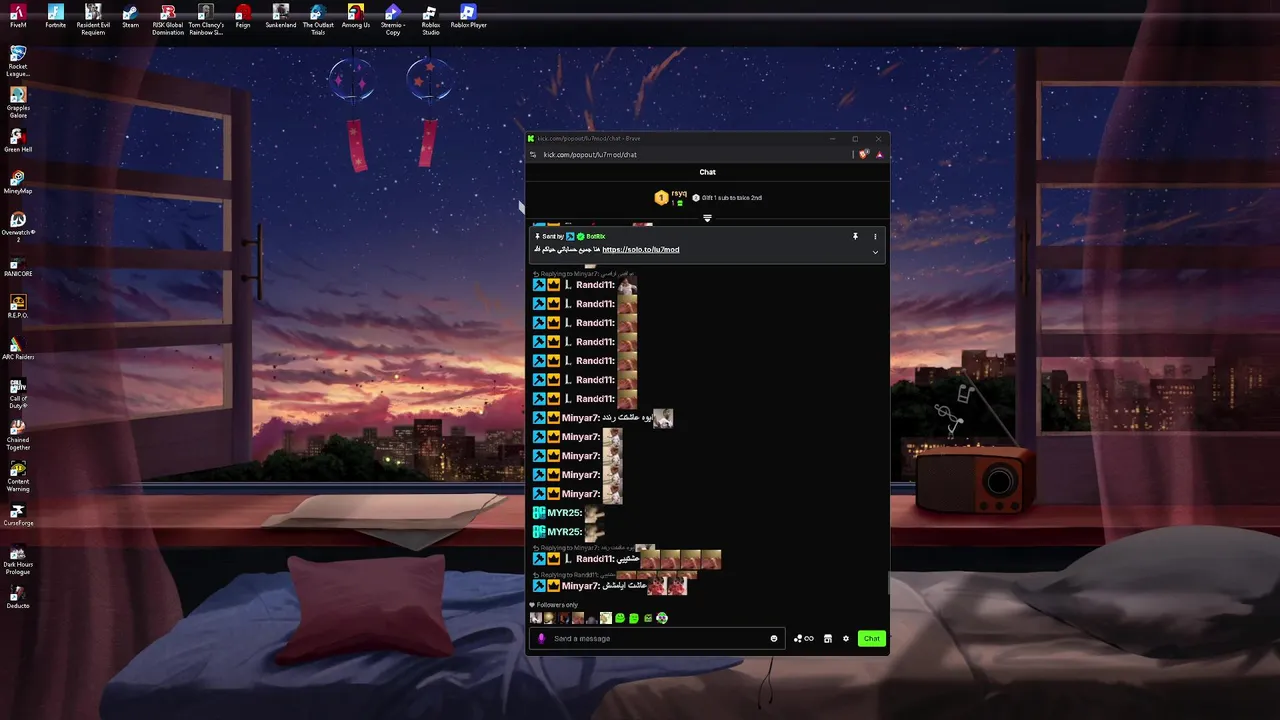
Task: Click BotRix username in pinned message
Action: [x=596, y=237]
